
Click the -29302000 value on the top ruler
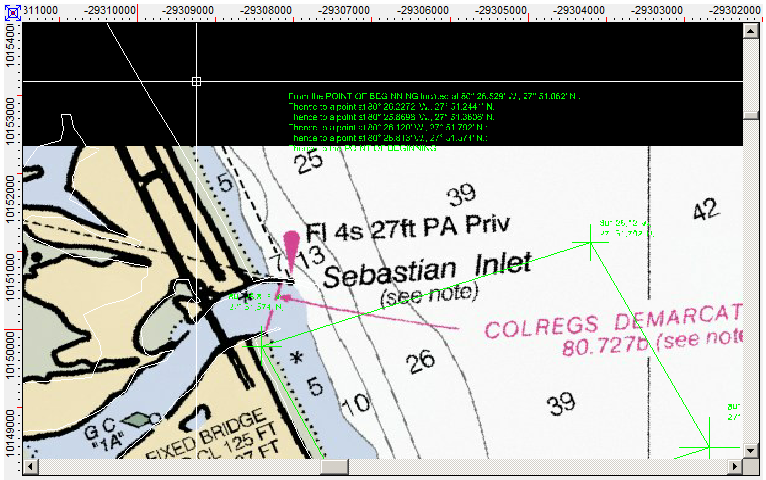735,10
